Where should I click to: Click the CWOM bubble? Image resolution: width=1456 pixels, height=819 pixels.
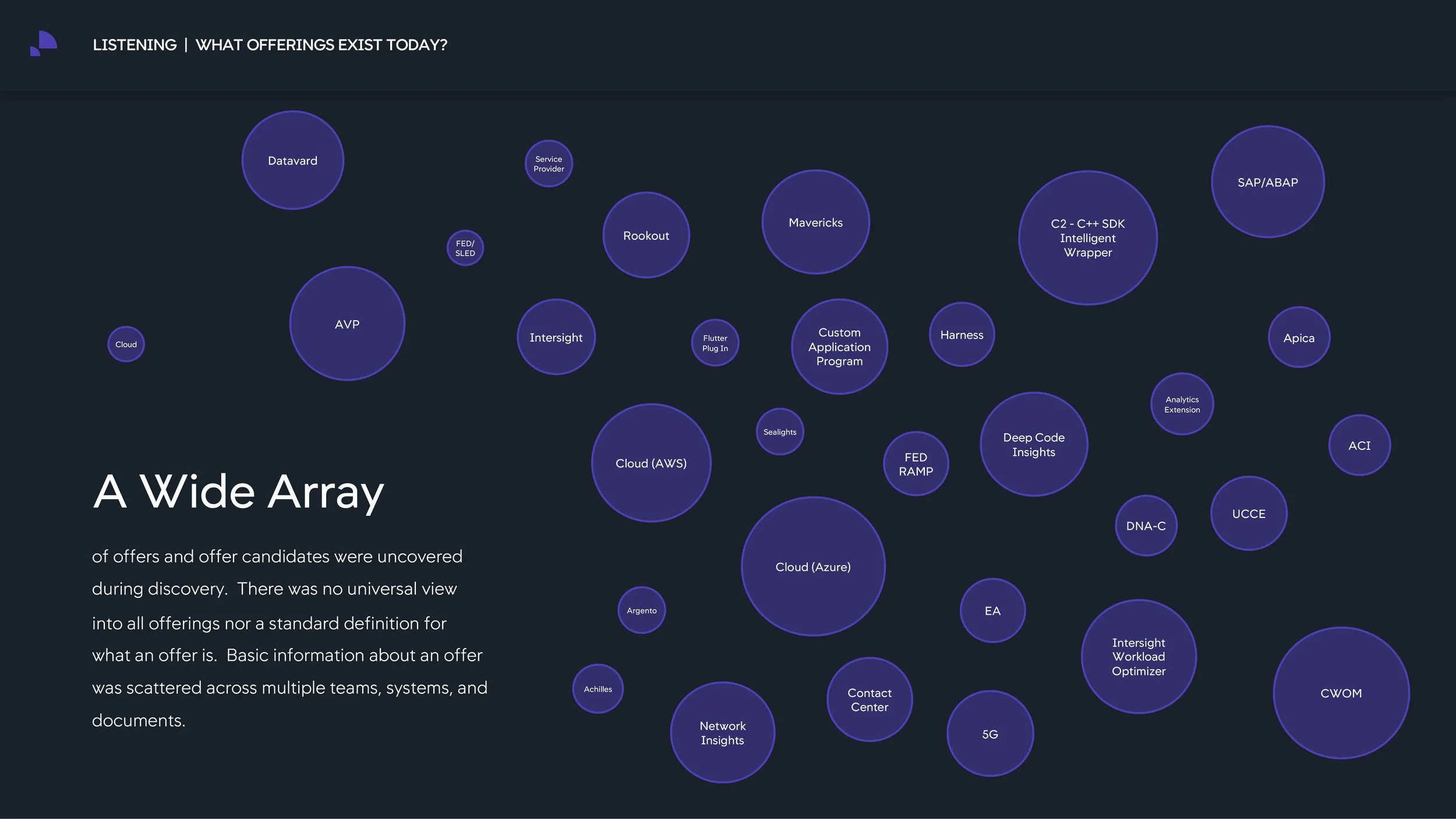coord(1341,693)
